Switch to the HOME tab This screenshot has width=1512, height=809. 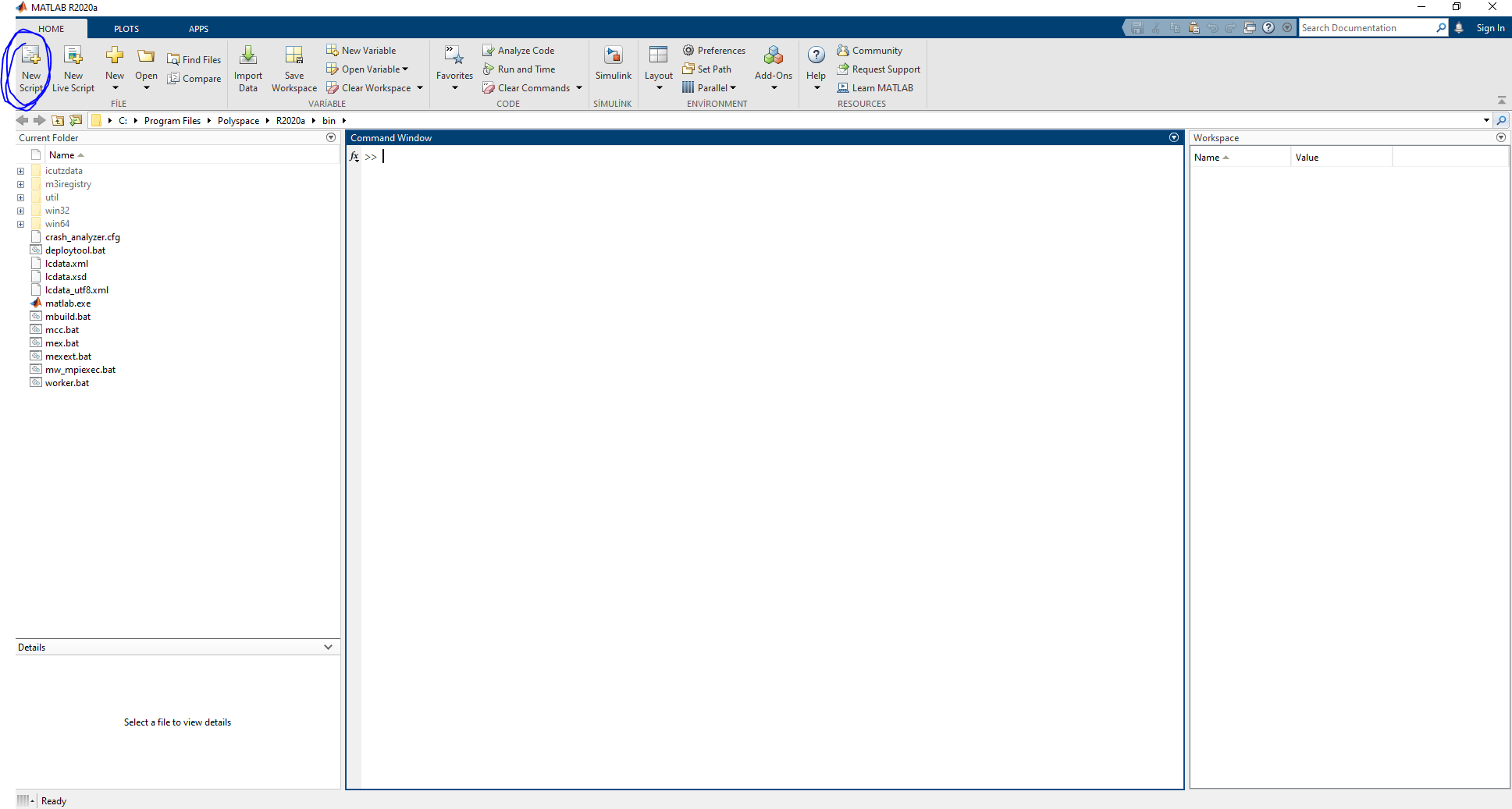pyautogui.click(x=52, y=28)
